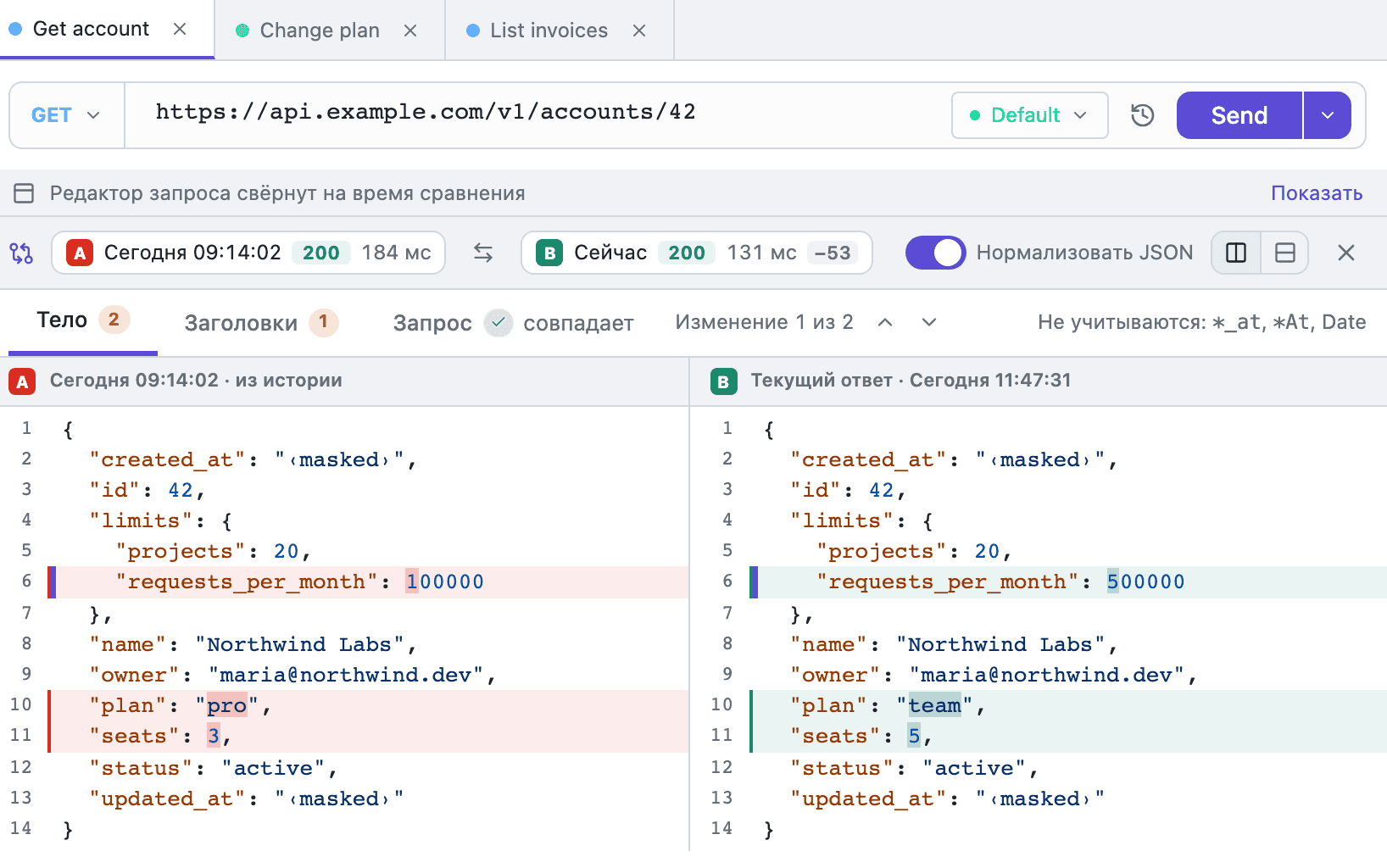Close the List invoices tab
Image resolution: width=1387 pixels, height=868 pixels.
click(x=639, y=31)
